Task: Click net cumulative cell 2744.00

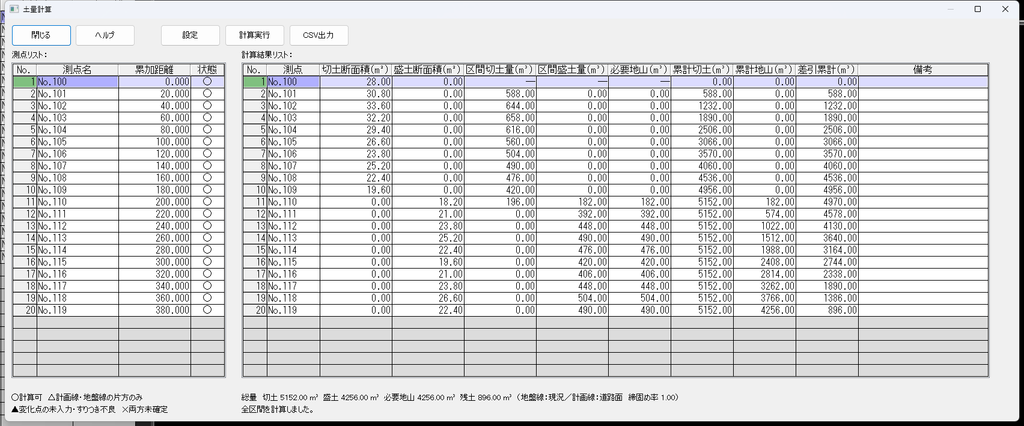Action: pos(827,262)
